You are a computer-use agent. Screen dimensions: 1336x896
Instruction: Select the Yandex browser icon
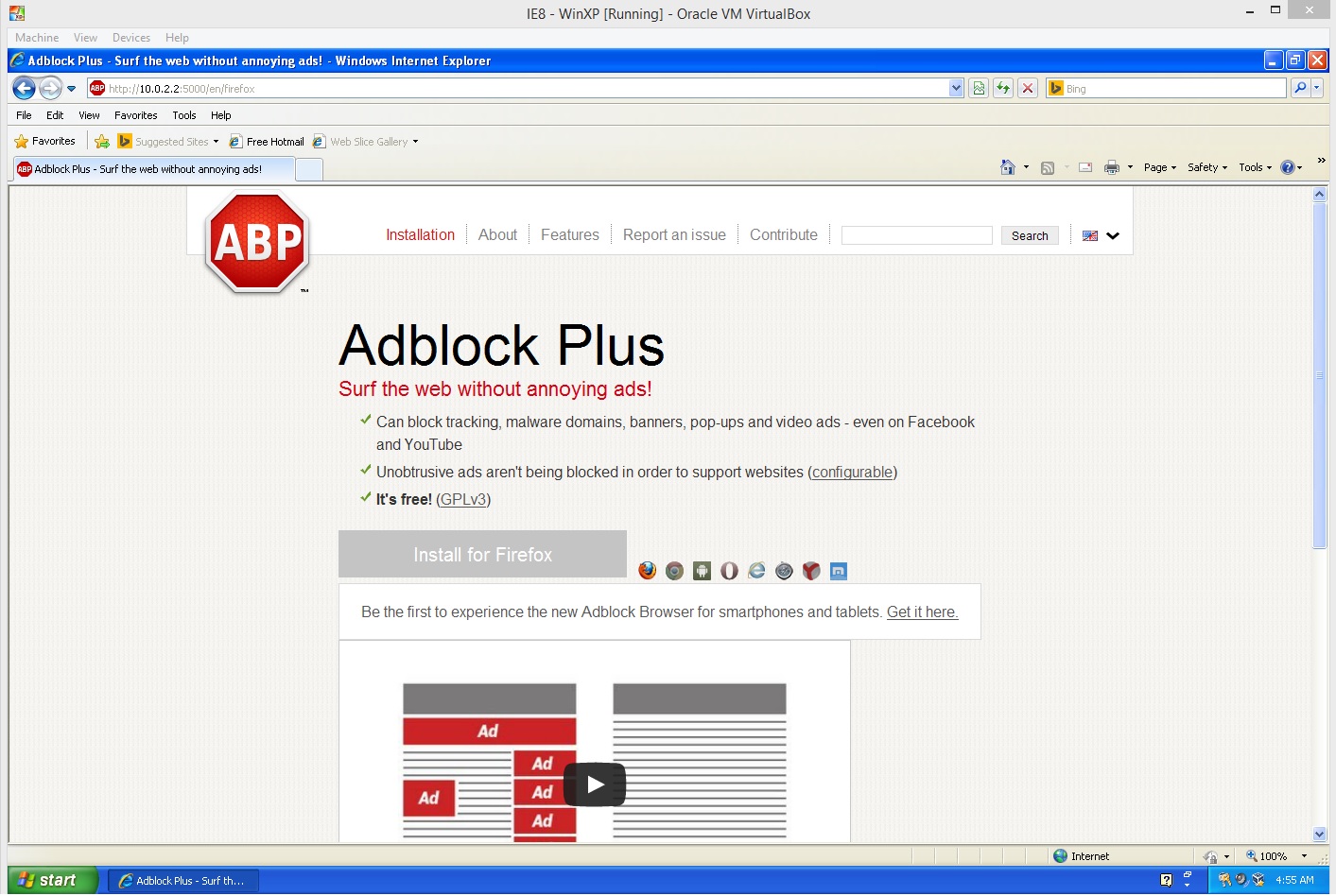[811, 570]
